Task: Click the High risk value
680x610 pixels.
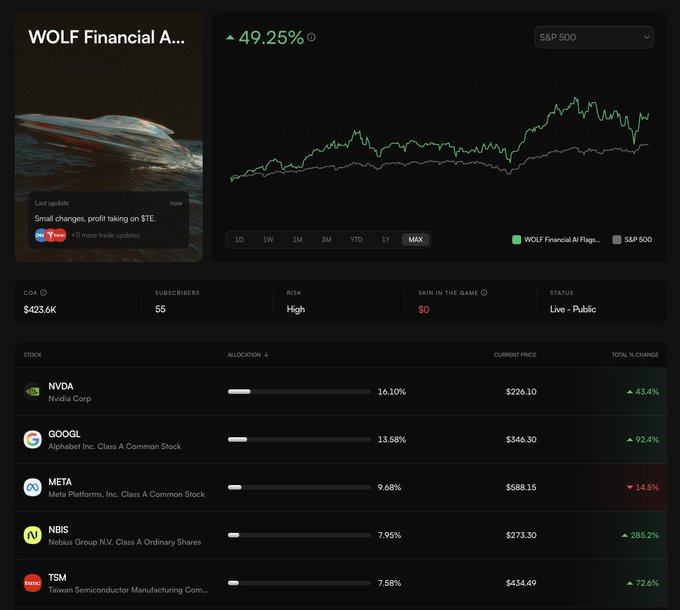Action: point(296,310)
